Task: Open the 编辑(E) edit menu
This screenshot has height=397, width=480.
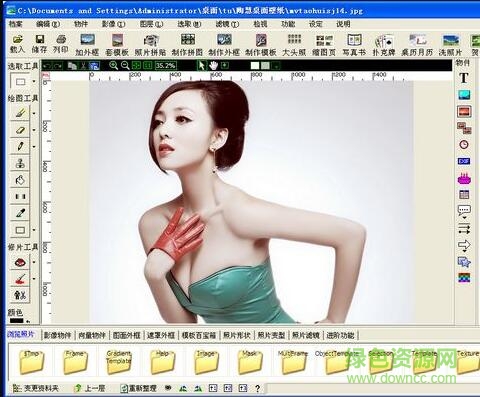Action: 48,24
